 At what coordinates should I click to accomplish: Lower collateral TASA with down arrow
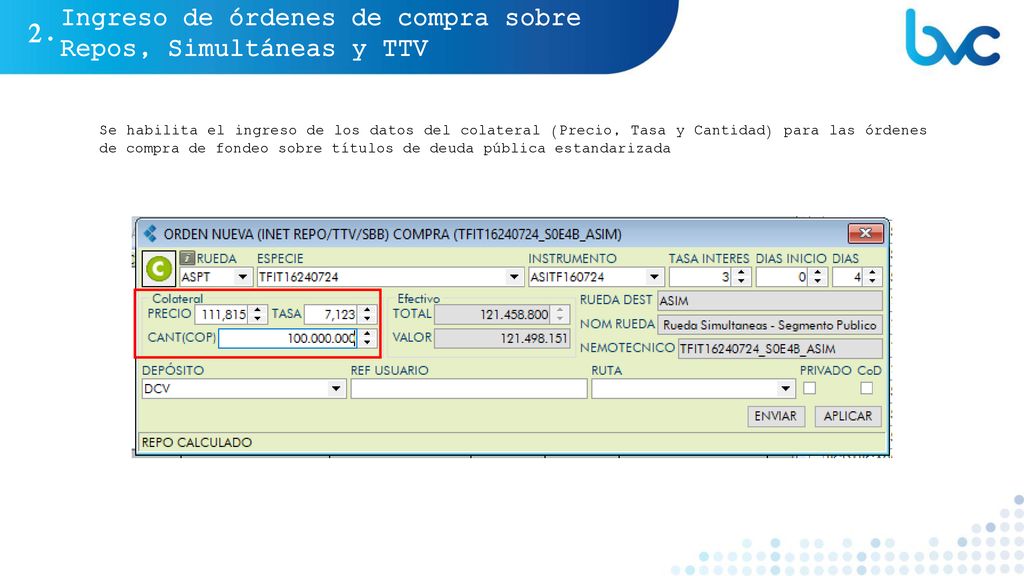[x=368, y=319]
